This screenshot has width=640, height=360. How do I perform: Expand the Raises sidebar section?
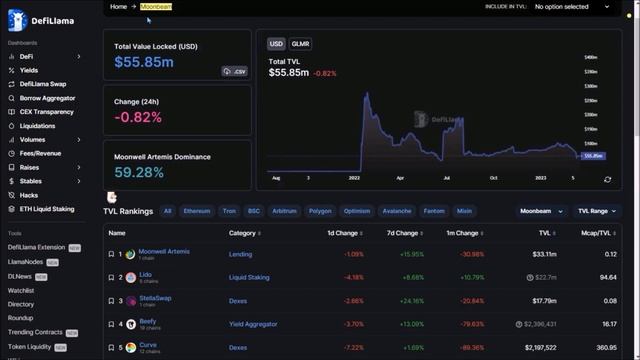[79, 168]
